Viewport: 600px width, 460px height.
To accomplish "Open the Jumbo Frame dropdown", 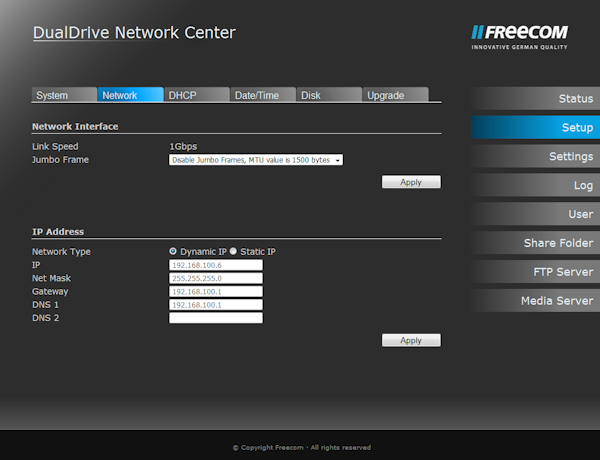I will click(x=255, y=159).
